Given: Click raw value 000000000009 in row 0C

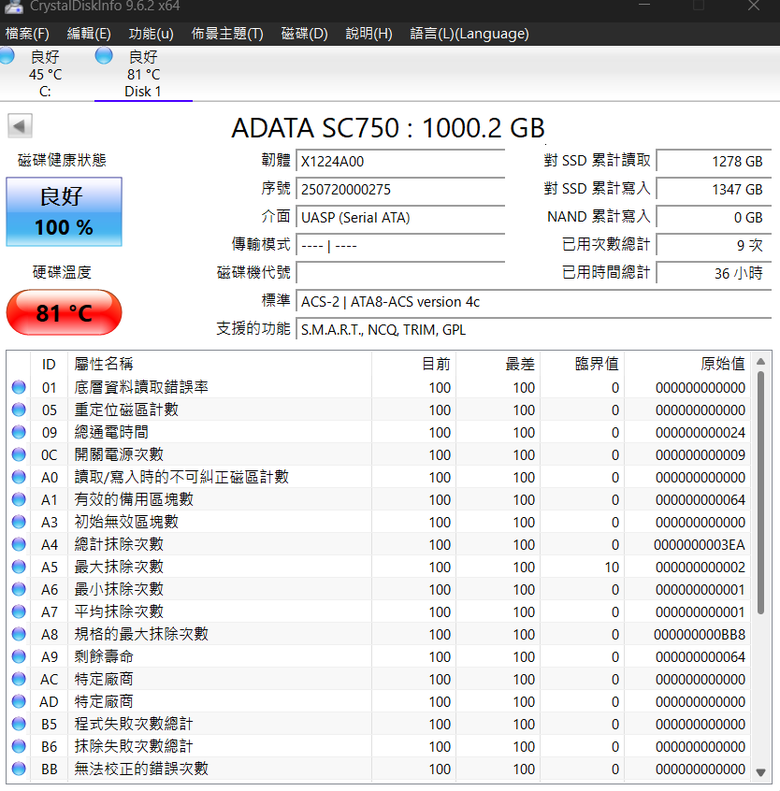Looking at the screenshot, I should 700,455.
